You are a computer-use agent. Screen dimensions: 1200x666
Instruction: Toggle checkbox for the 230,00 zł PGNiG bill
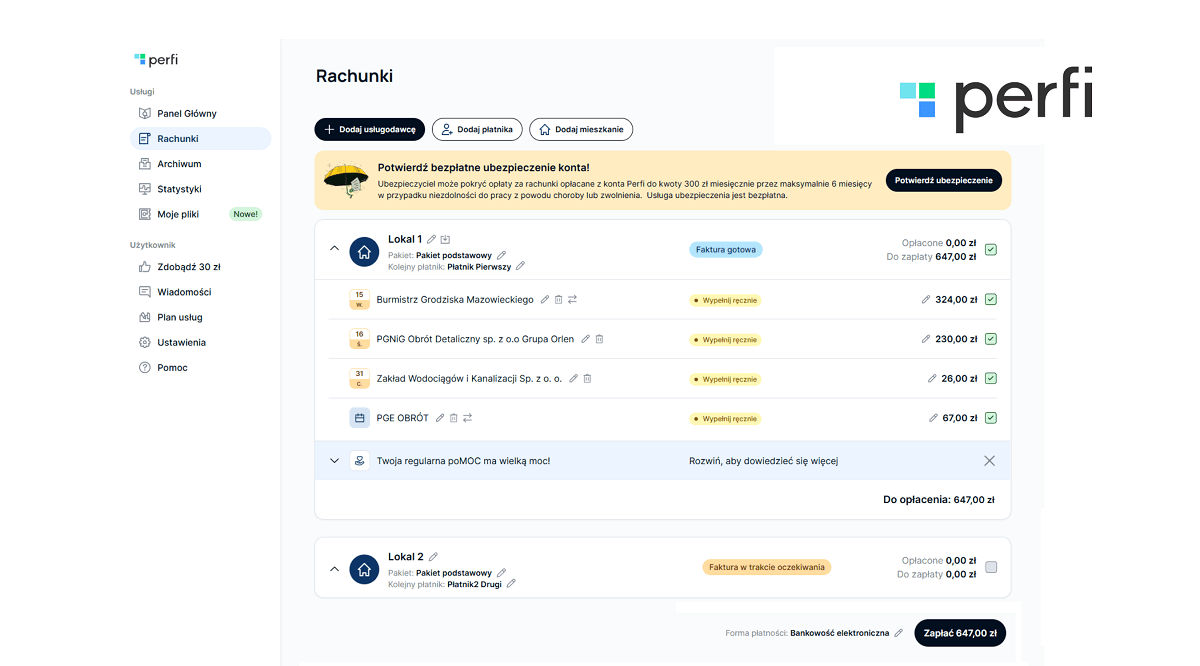[x=990, y=339]
